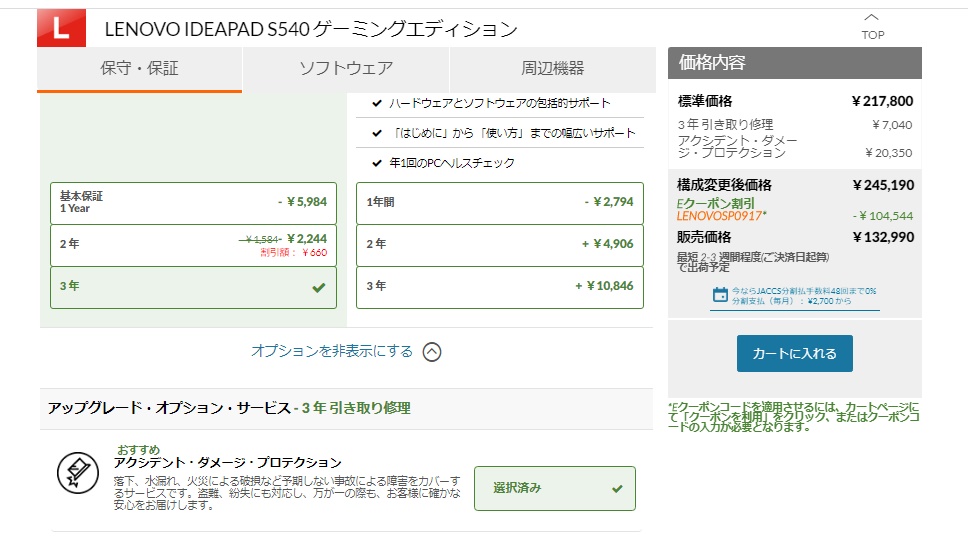Screen dimensions: 968x539
Task: Choose the 1年間 support option at -¥2,794
Action: pyautogui.click(x=499, y=203)
